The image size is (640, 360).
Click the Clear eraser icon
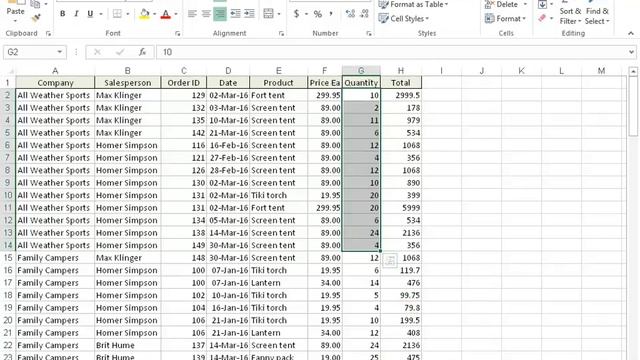tap(542, 18)
